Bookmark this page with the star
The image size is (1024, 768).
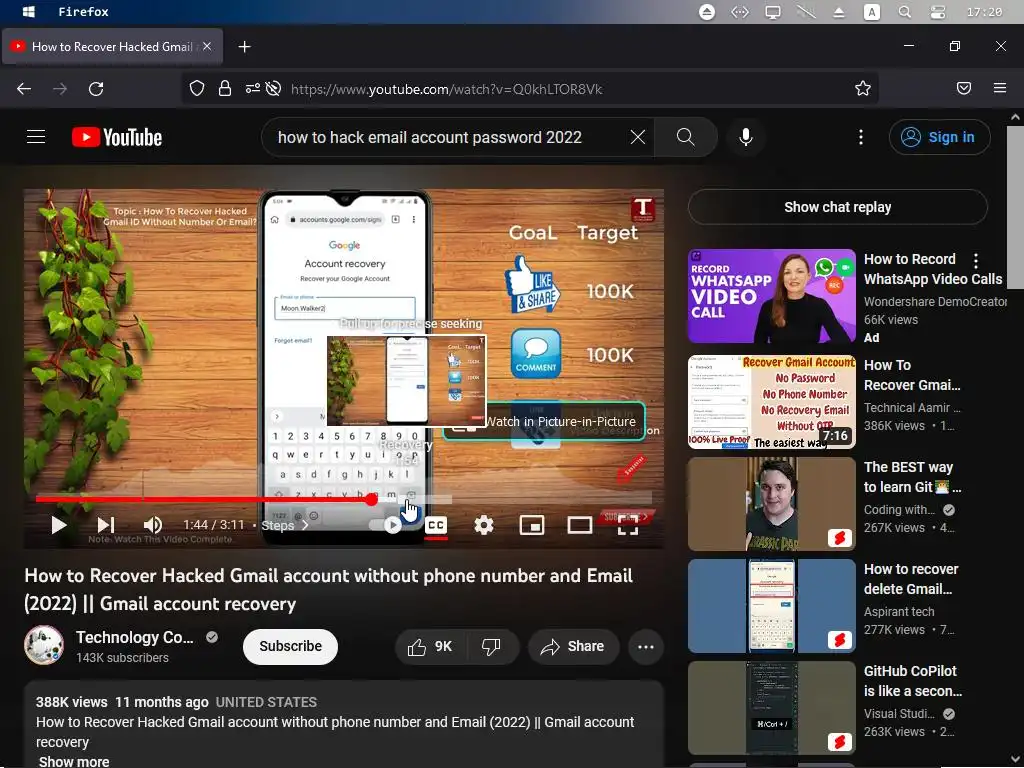point(863,88)
